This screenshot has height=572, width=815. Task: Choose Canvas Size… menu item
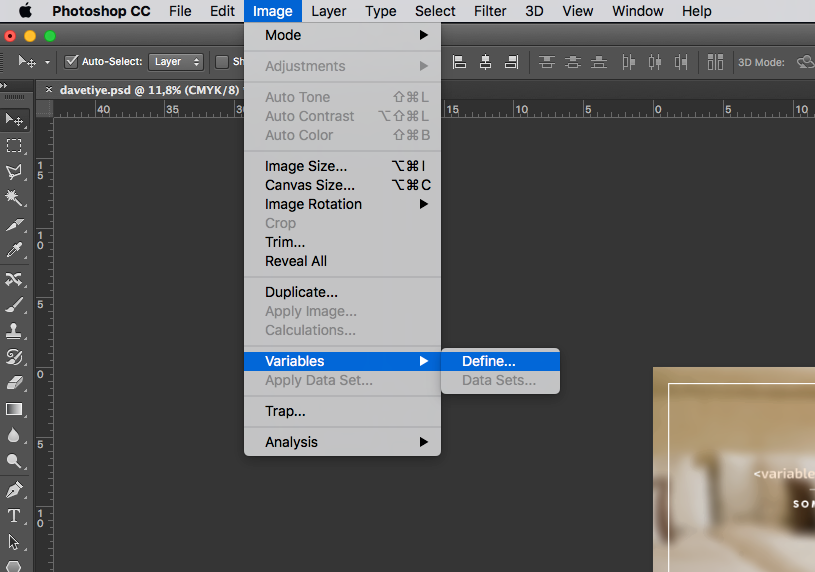[x=343, y=185]
